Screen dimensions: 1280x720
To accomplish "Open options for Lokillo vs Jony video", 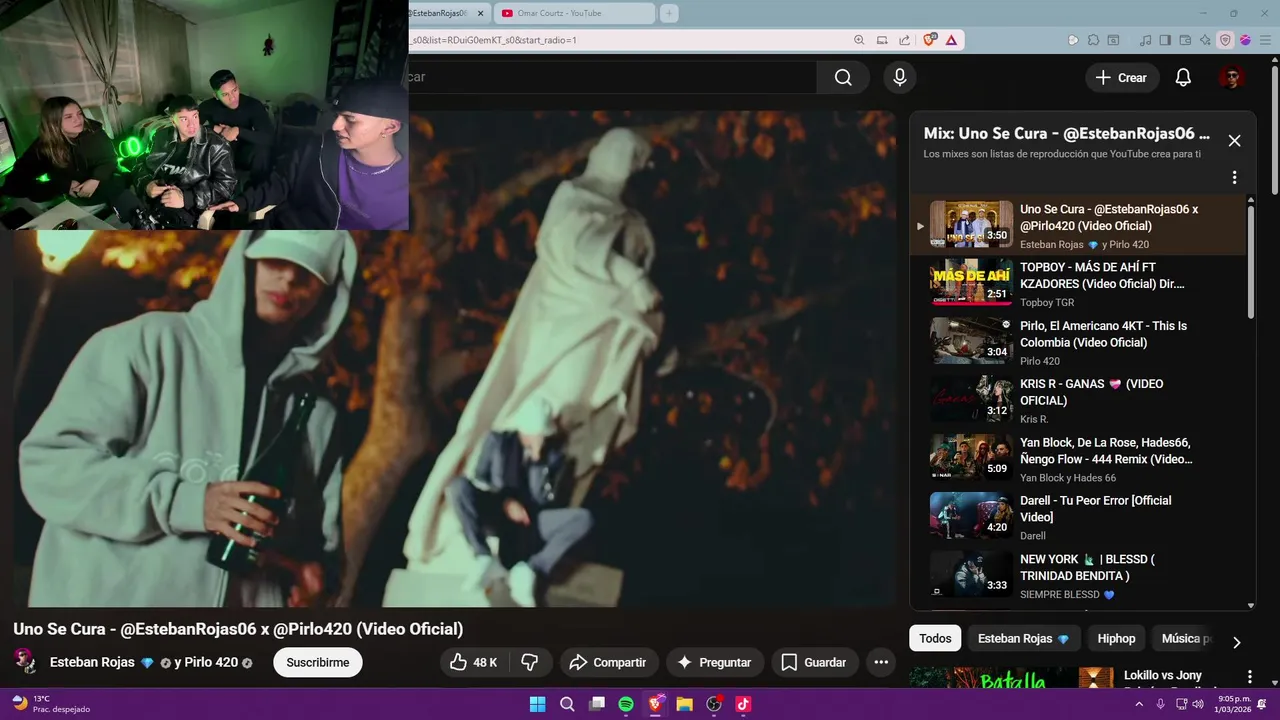I will 1249,677.
